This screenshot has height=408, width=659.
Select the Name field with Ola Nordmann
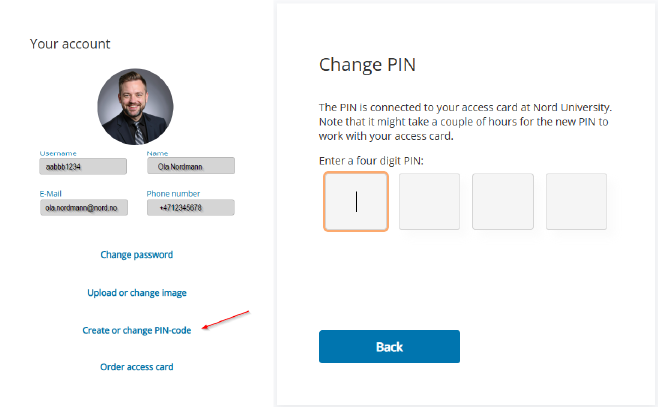[190, 167]
